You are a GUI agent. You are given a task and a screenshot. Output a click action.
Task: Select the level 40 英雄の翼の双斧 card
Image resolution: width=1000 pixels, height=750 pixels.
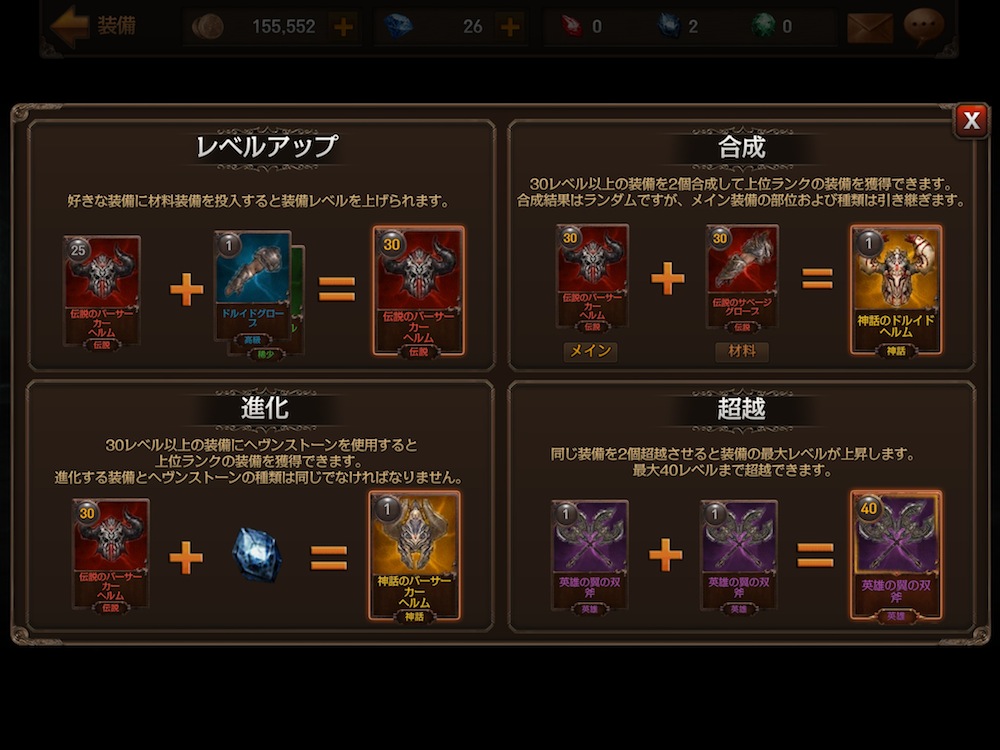click(x=895, y=555)
